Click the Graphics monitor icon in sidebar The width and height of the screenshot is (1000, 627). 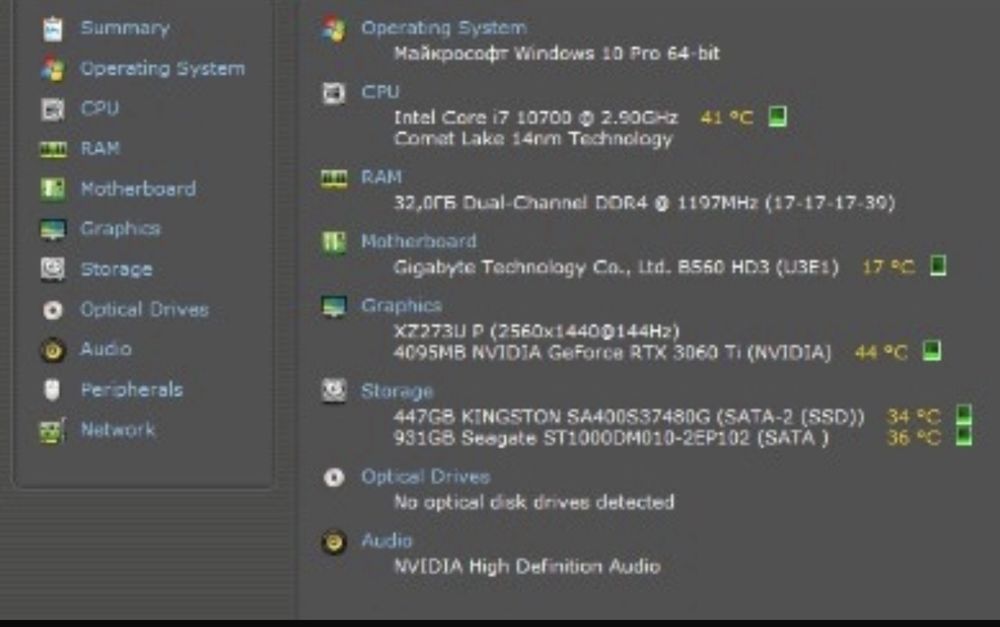click(x=53, y=230)
